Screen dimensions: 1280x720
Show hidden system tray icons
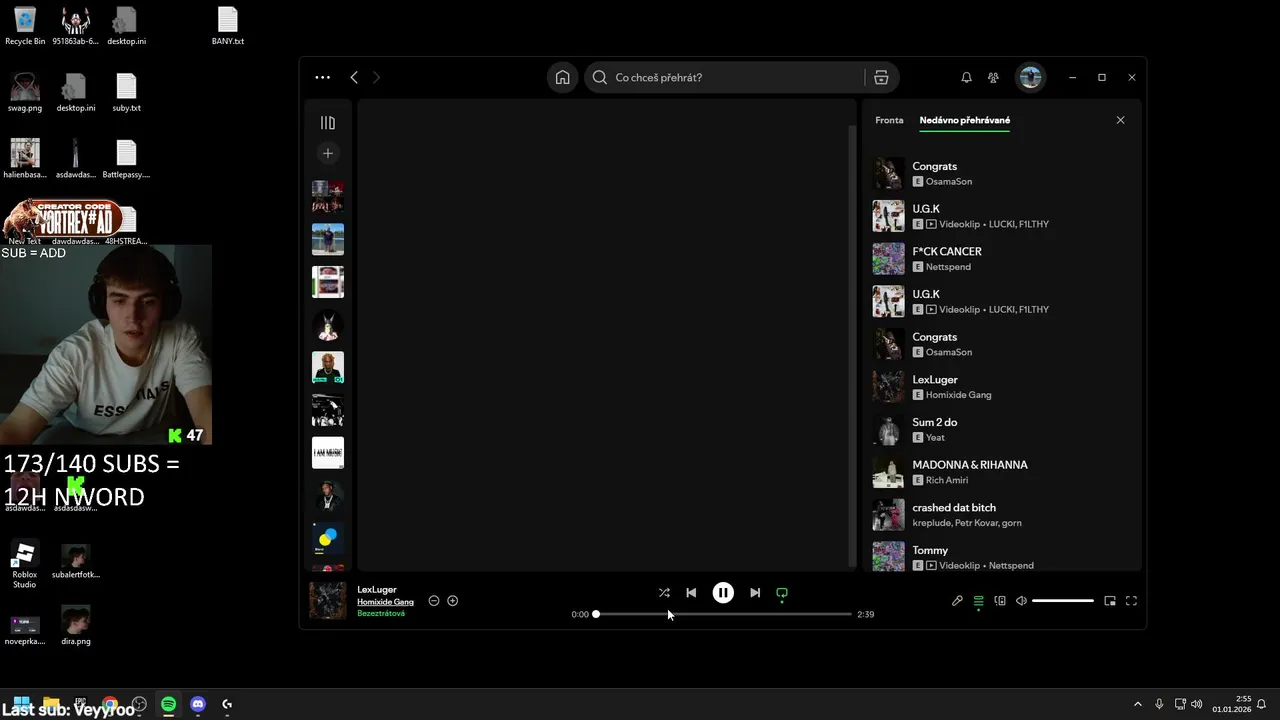1137,704
